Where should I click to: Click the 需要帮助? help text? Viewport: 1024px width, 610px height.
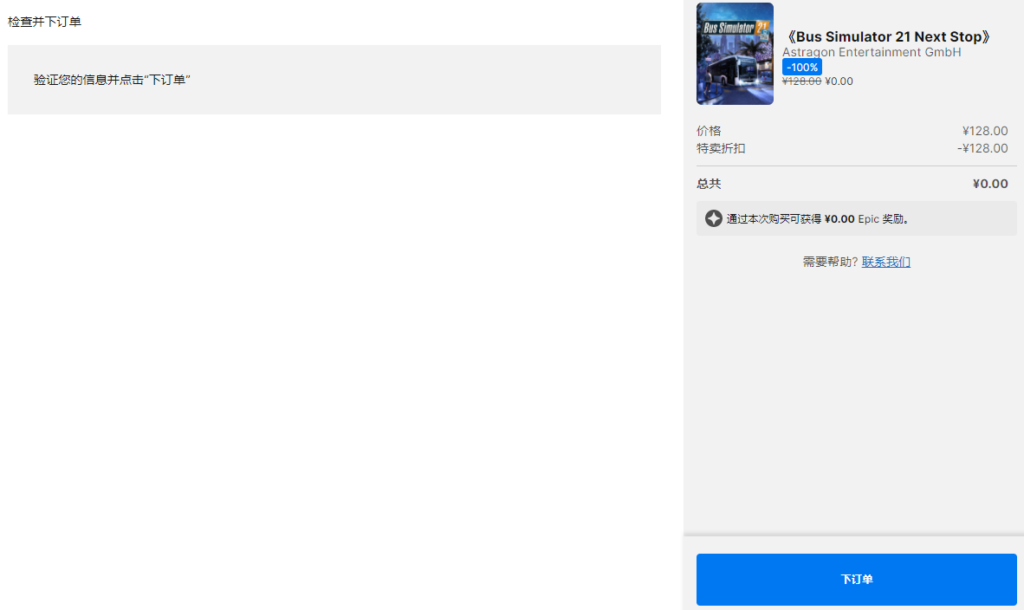[829, 262]
